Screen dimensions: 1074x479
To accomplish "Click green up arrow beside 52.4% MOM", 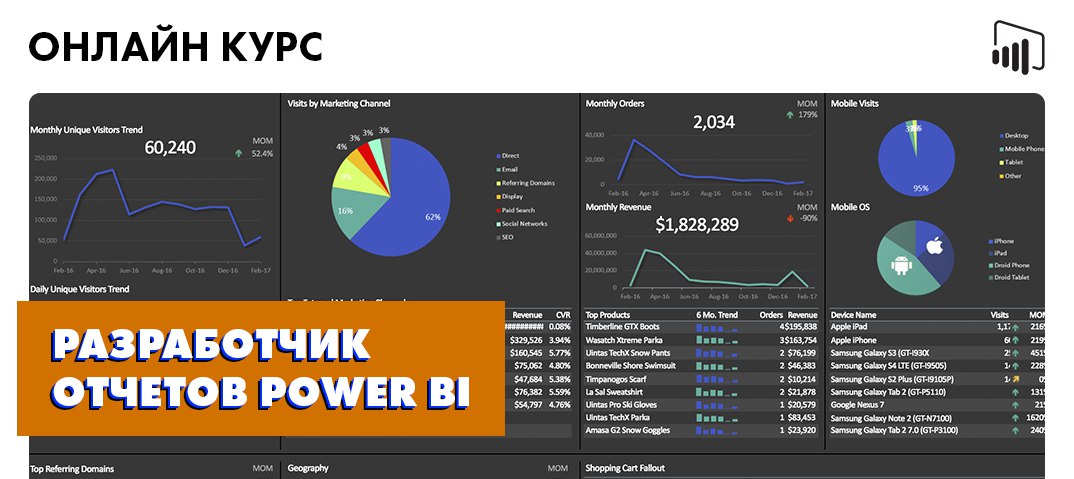I will [238, 153].
